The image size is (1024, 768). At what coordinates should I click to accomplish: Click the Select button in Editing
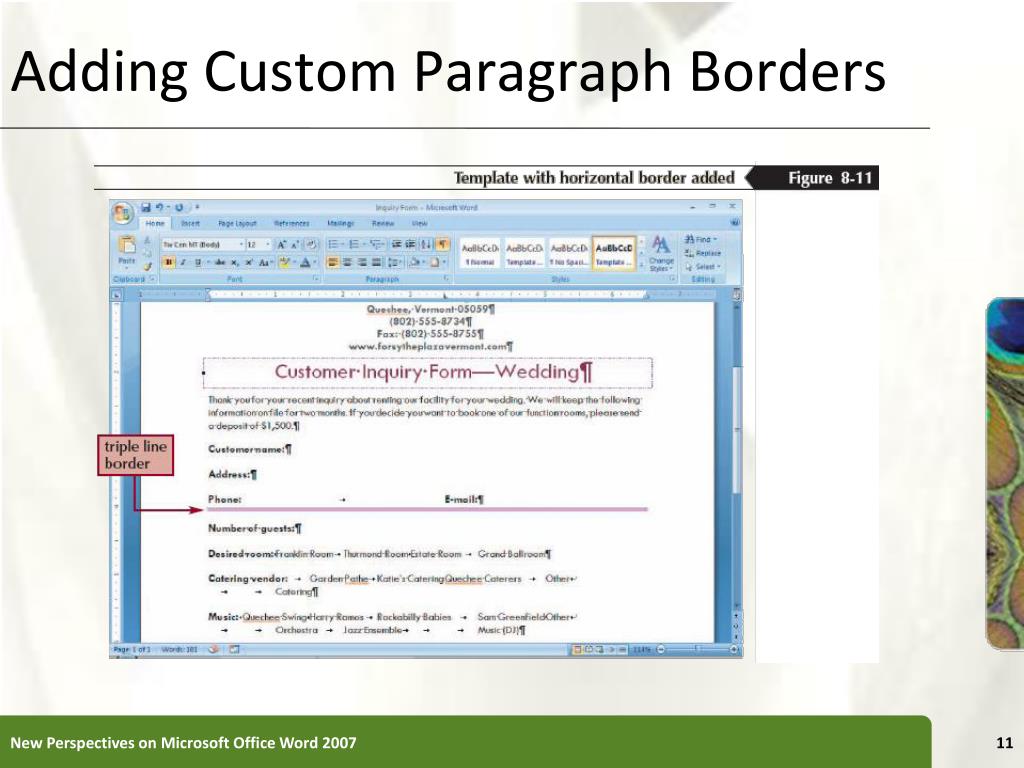point(703,267)
